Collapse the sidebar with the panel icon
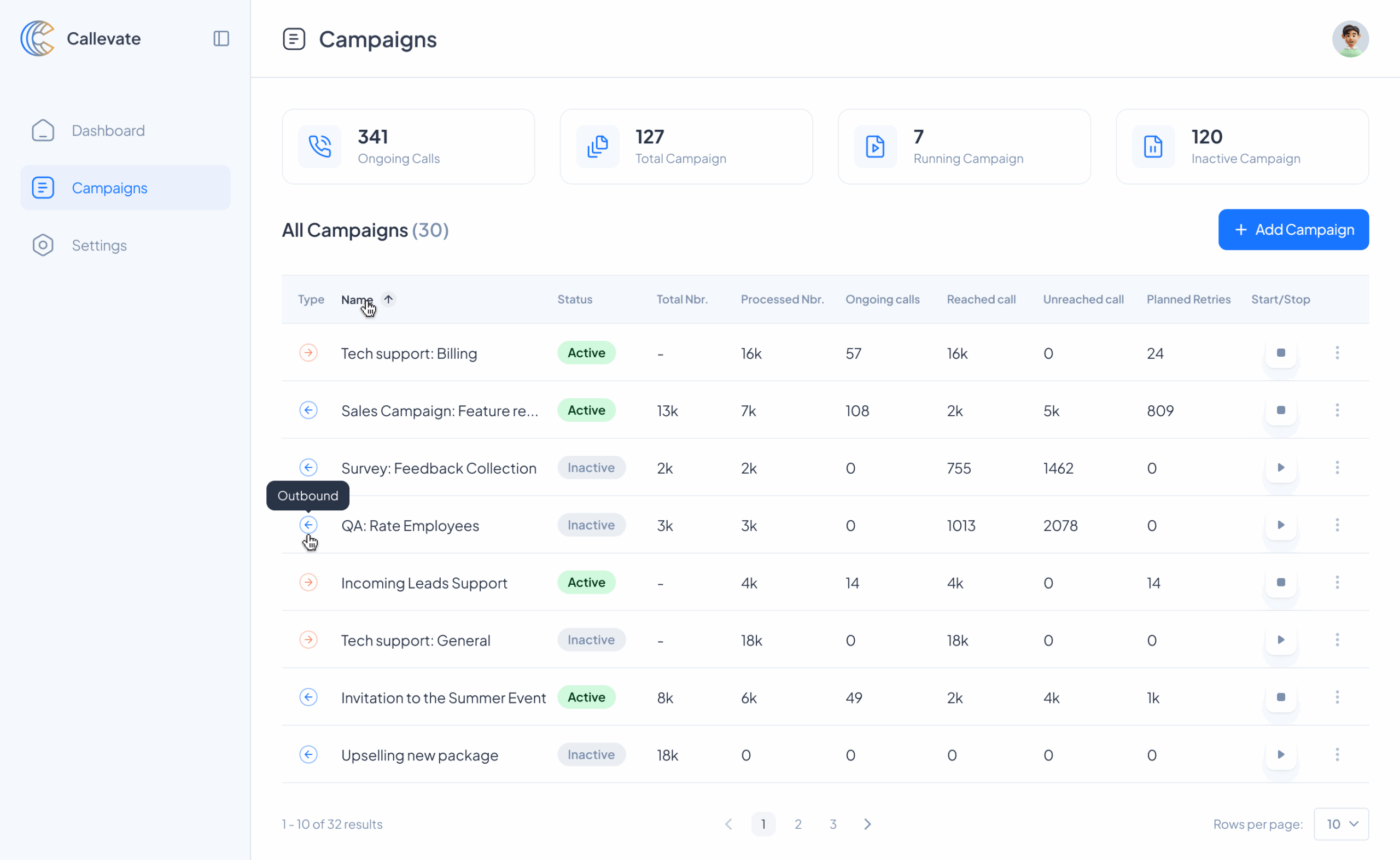1400x860 pixels. click(221, 39)
